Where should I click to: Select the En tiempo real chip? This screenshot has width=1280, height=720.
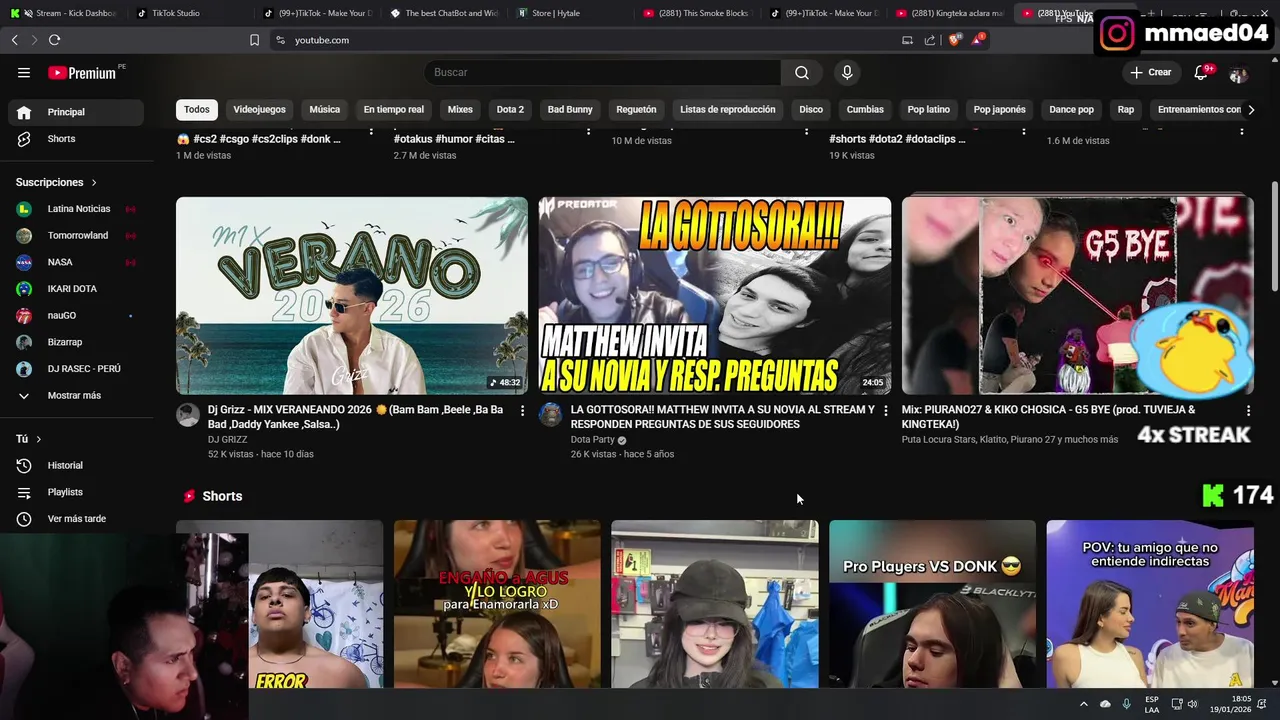point(394,109)
